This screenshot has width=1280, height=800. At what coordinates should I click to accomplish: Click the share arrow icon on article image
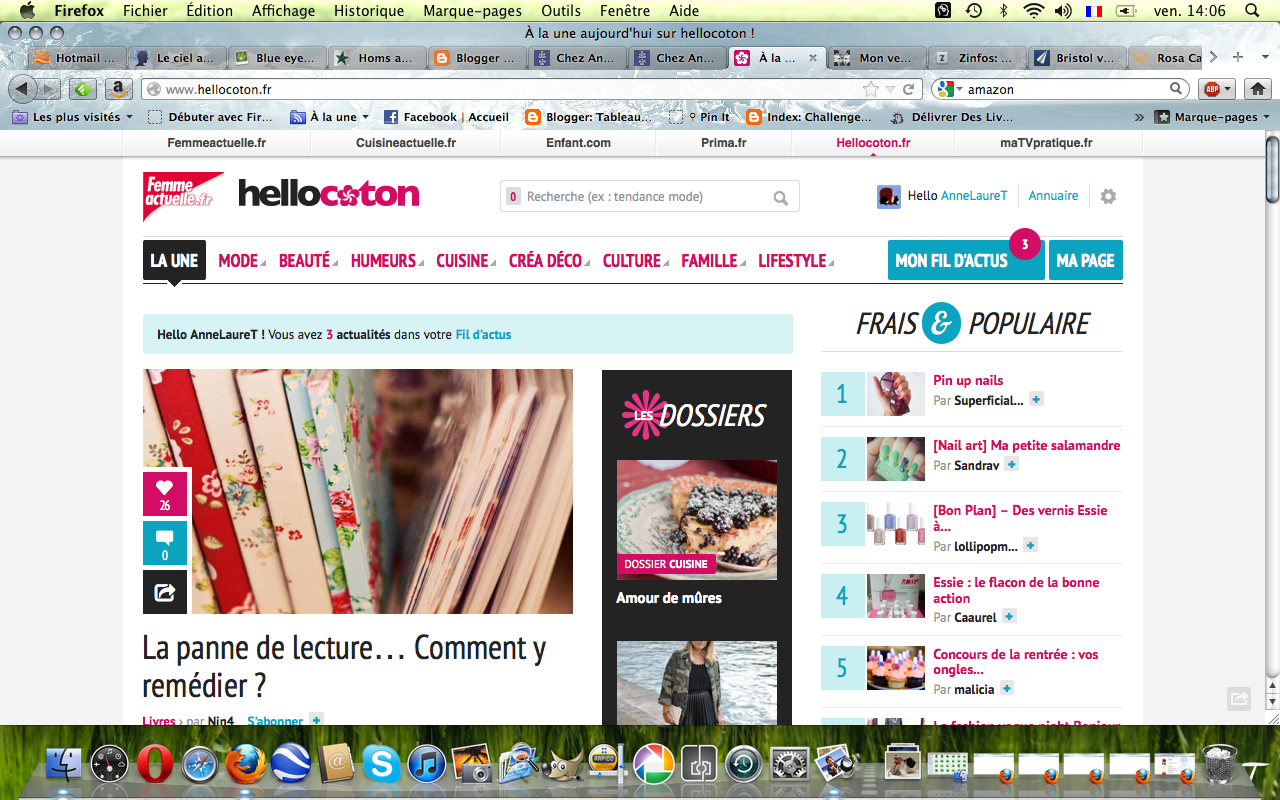165,592
